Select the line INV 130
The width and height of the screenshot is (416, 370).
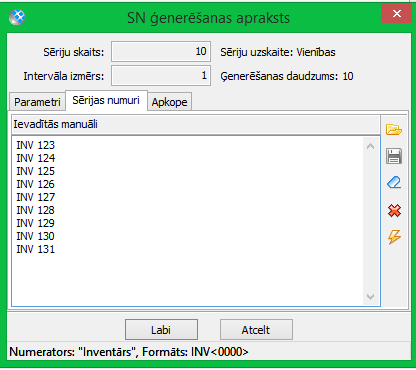tap(35, 236)
